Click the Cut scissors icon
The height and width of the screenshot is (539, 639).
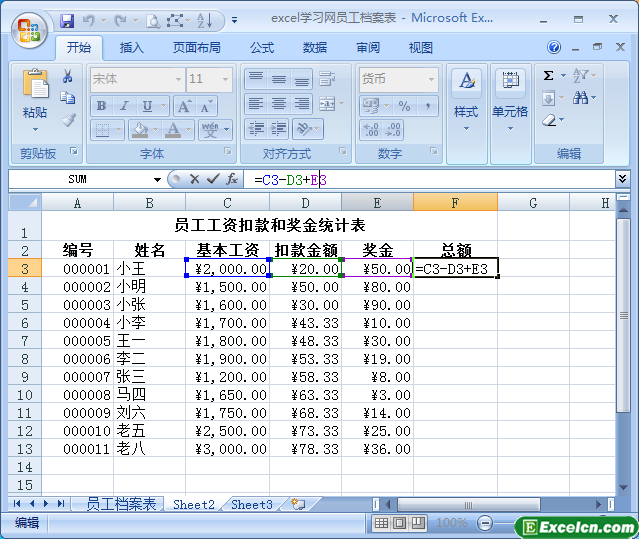[68, 76]
